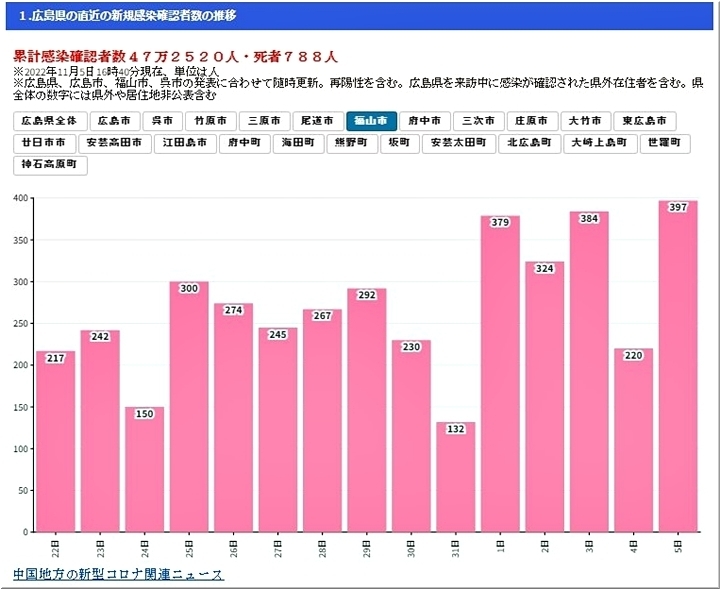The width and height of the screenshot is (720, 589).
Task: Click the 神石高原町 button
Action: click(x=50, y=165)
